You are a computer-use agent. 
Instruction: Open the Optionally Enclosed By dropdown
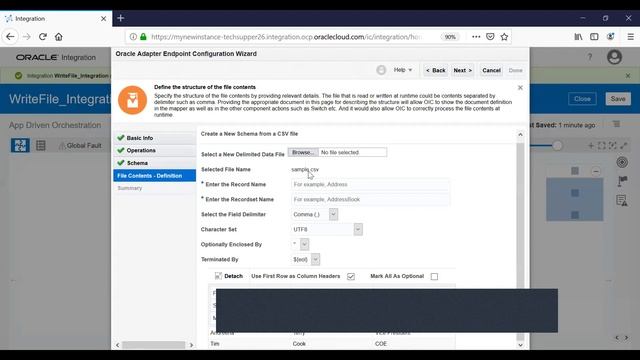(x=304, y=244)
